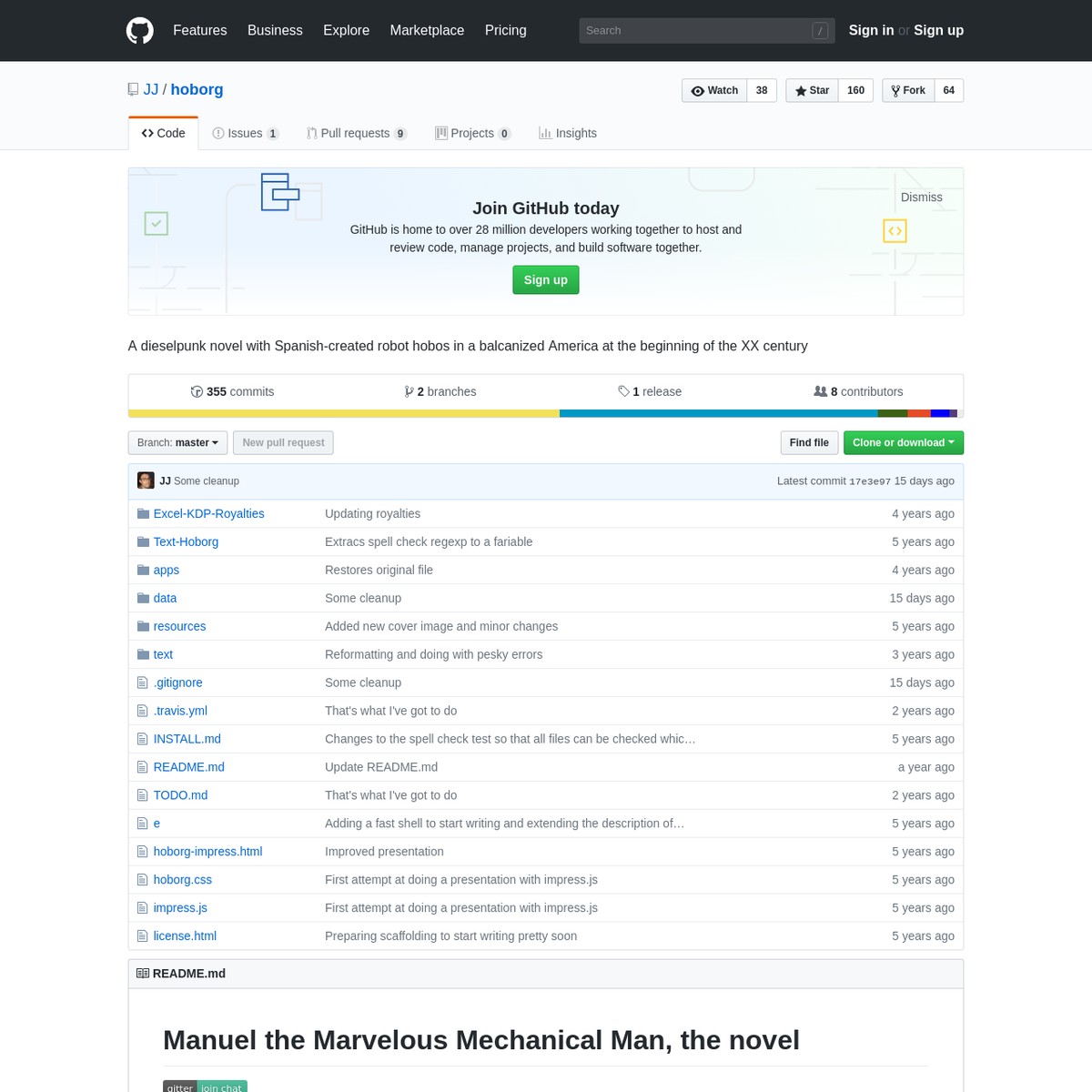Viewport: 1092px width, 1092px height.
Task: Focus the Search input field
Action: 706,30
